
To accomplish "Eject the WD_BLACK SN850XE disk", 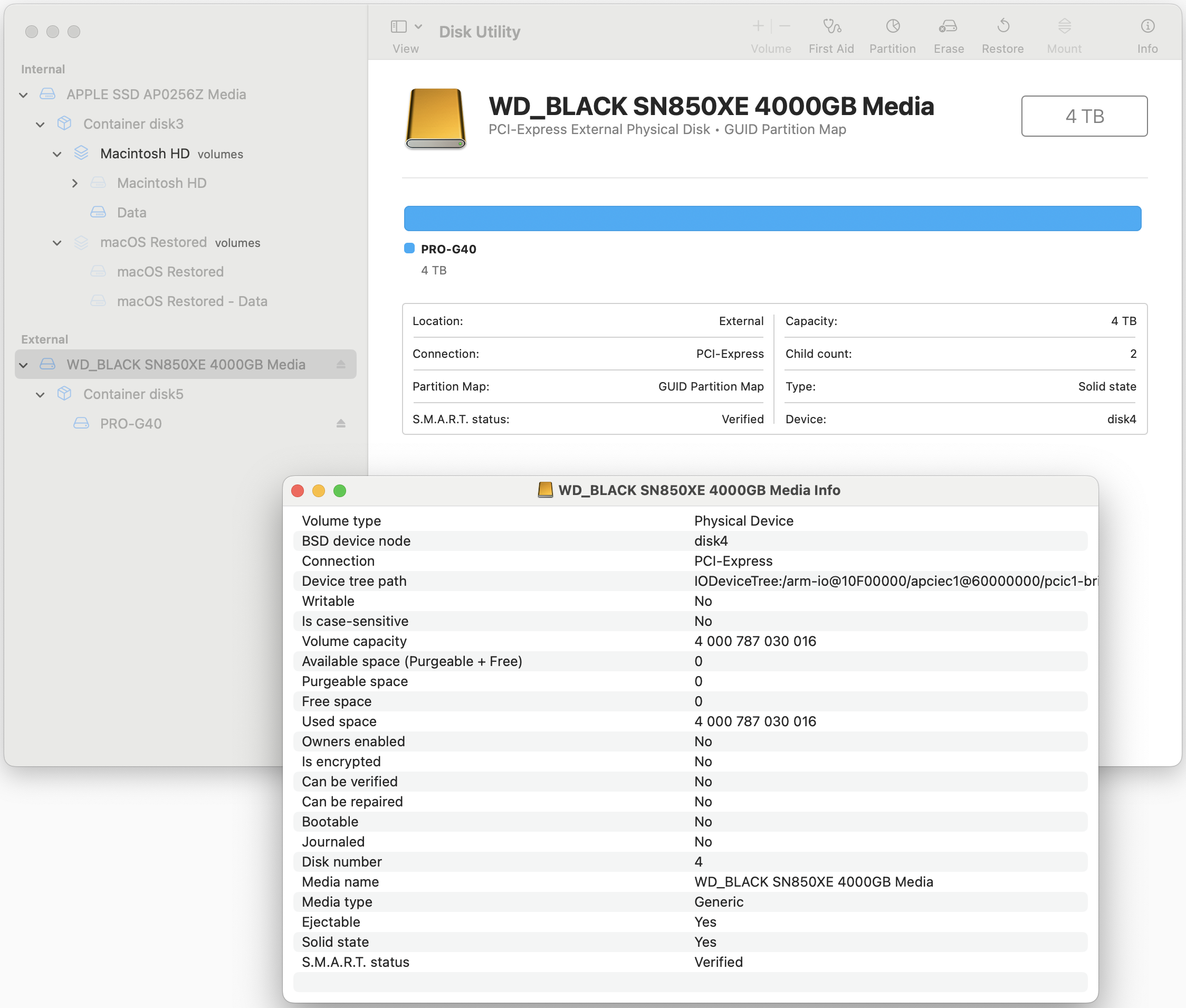I will click(341, 365).
